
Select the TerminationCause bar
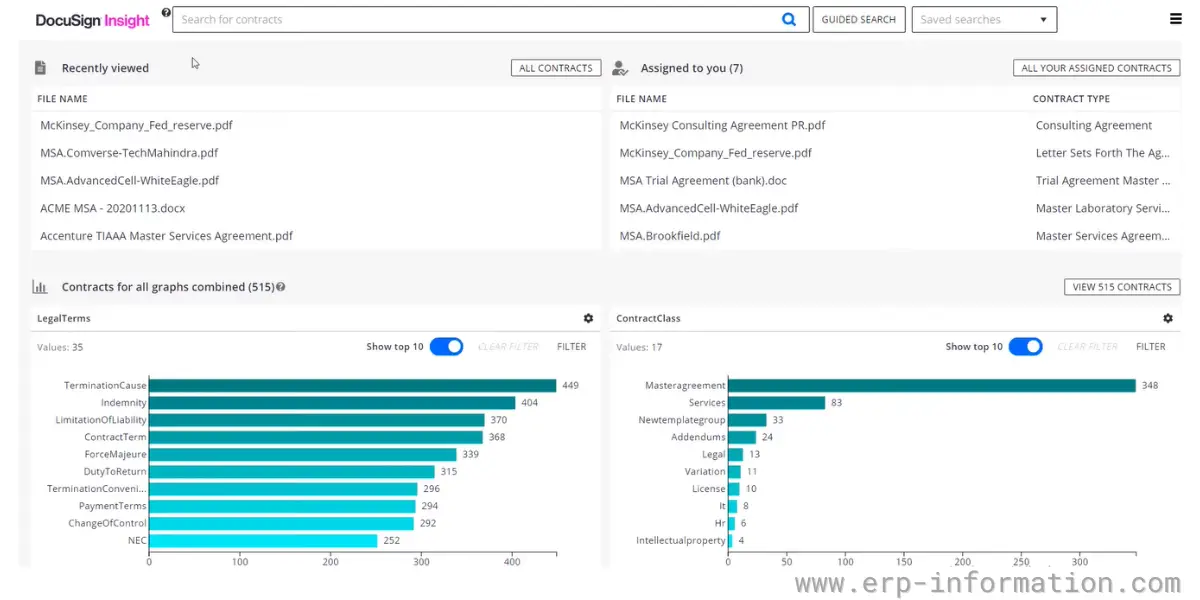click(353, 385)
